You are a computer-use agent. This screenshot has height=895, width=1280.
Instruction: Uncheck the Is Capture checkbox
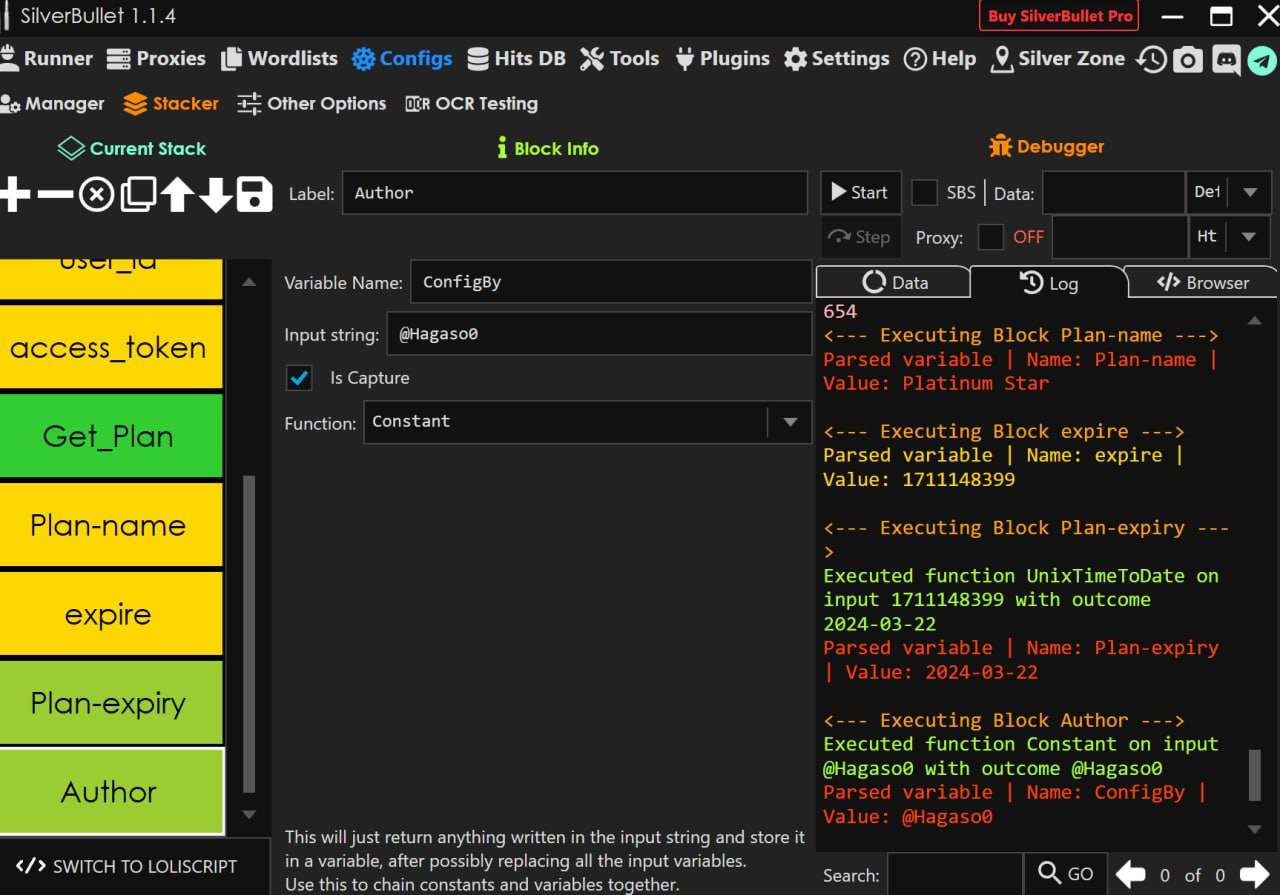tap(299, 378)
